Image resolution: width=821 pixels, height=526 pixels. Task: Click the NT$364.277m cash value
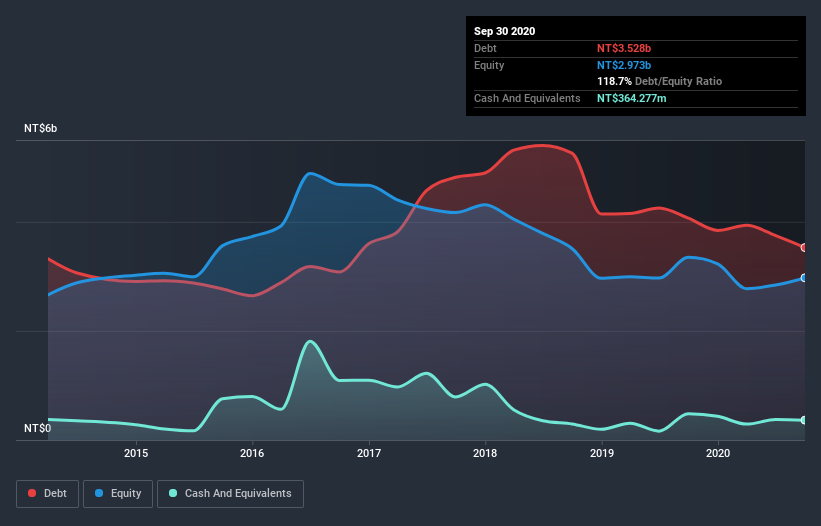click(x=631, y=98)
